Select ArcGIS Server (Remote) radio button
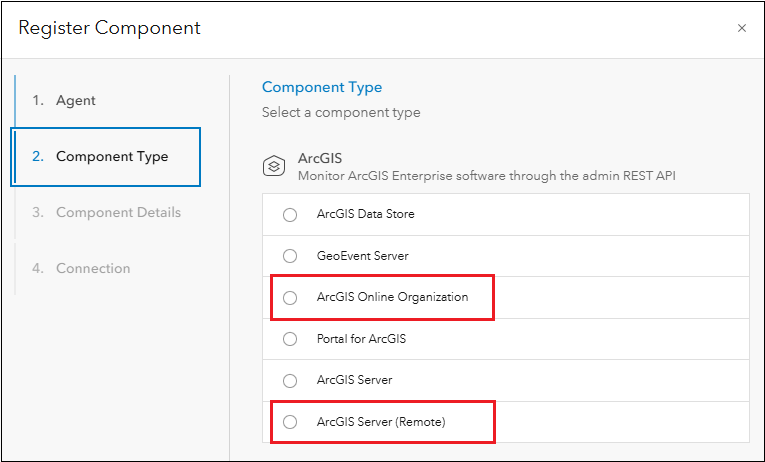Screen dimensions: 765x462 pos(290,422)
